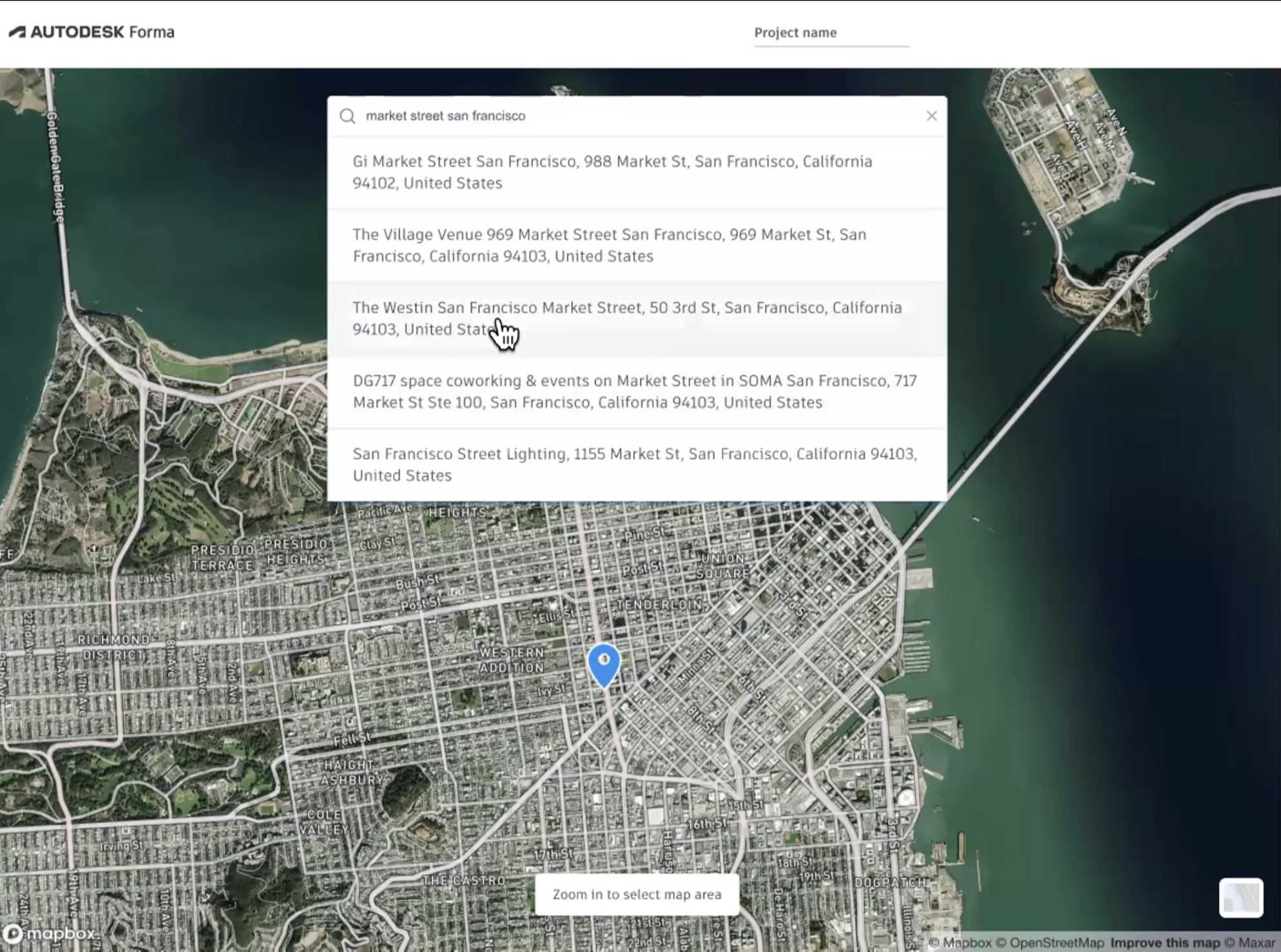This screenshot has width=1281, height=952.
Task: Click the 'Pine St' street label
Action: click(x=644, y=533)
